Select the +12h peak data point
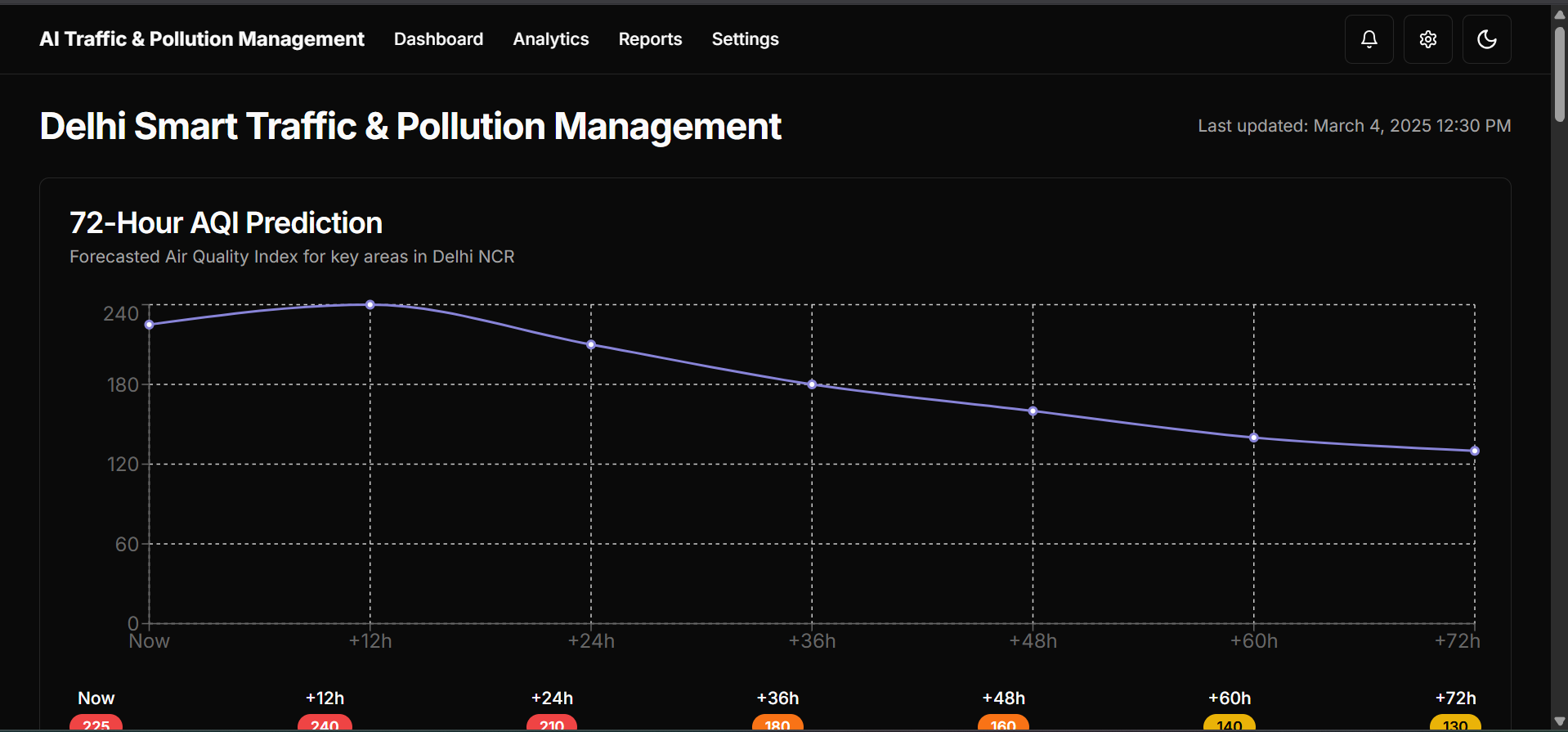The image size is (1568, 732). (370, 304)
